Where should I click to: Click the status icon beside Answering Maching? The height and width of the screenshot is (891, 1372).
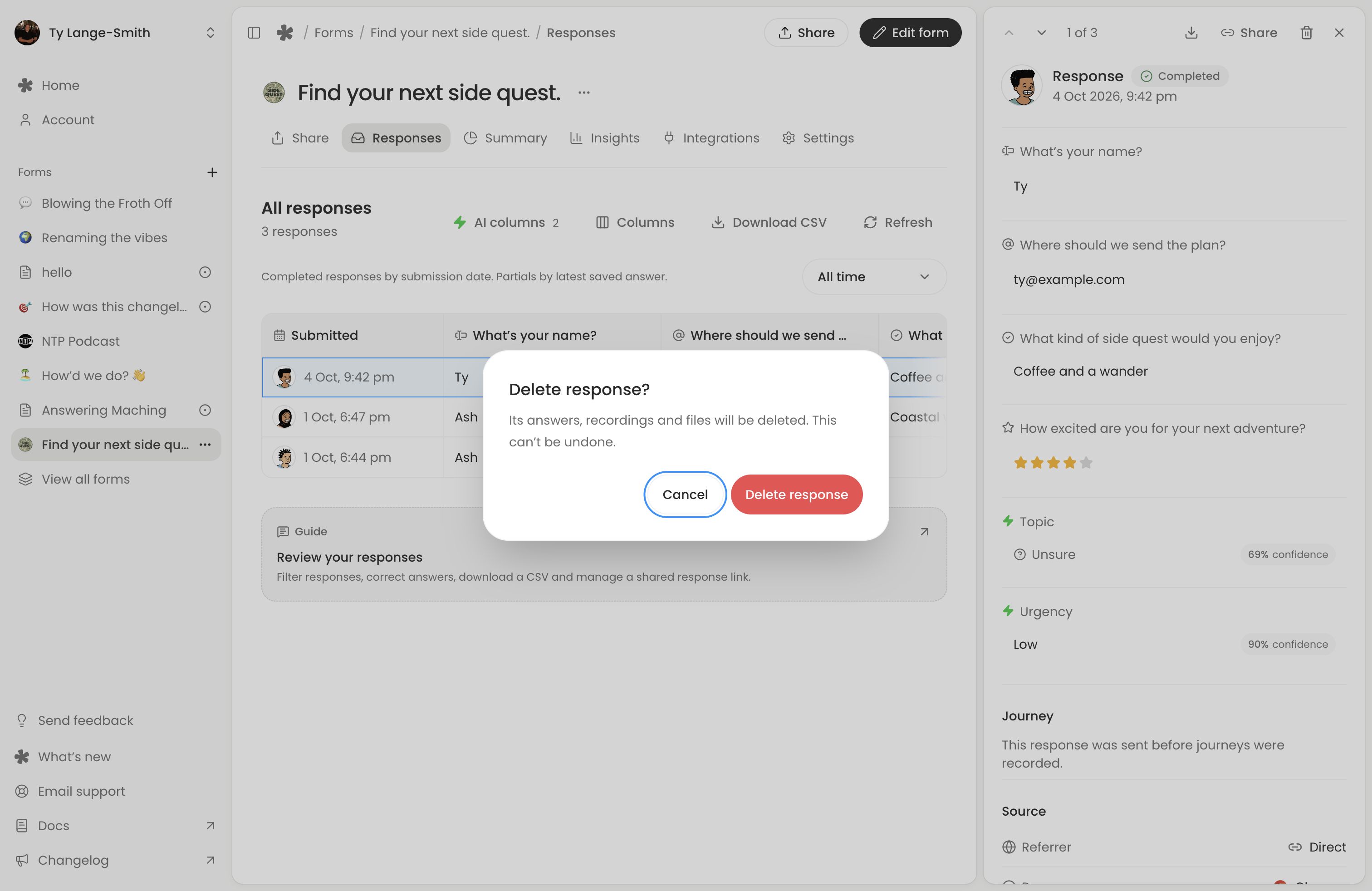[x=205, y=410]
